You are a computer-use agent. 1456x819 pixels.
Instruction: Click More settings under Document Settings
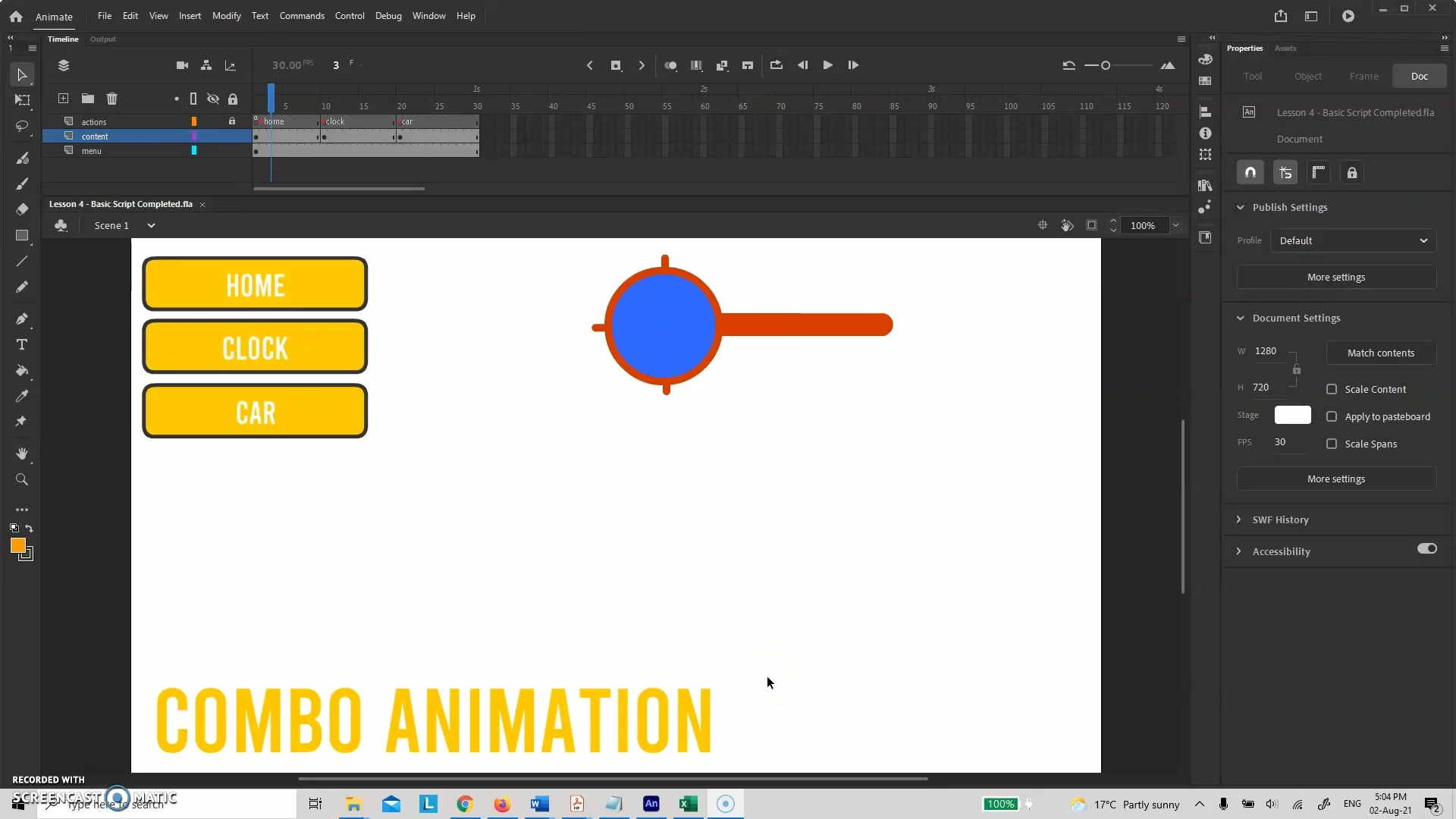point(1335,479)
